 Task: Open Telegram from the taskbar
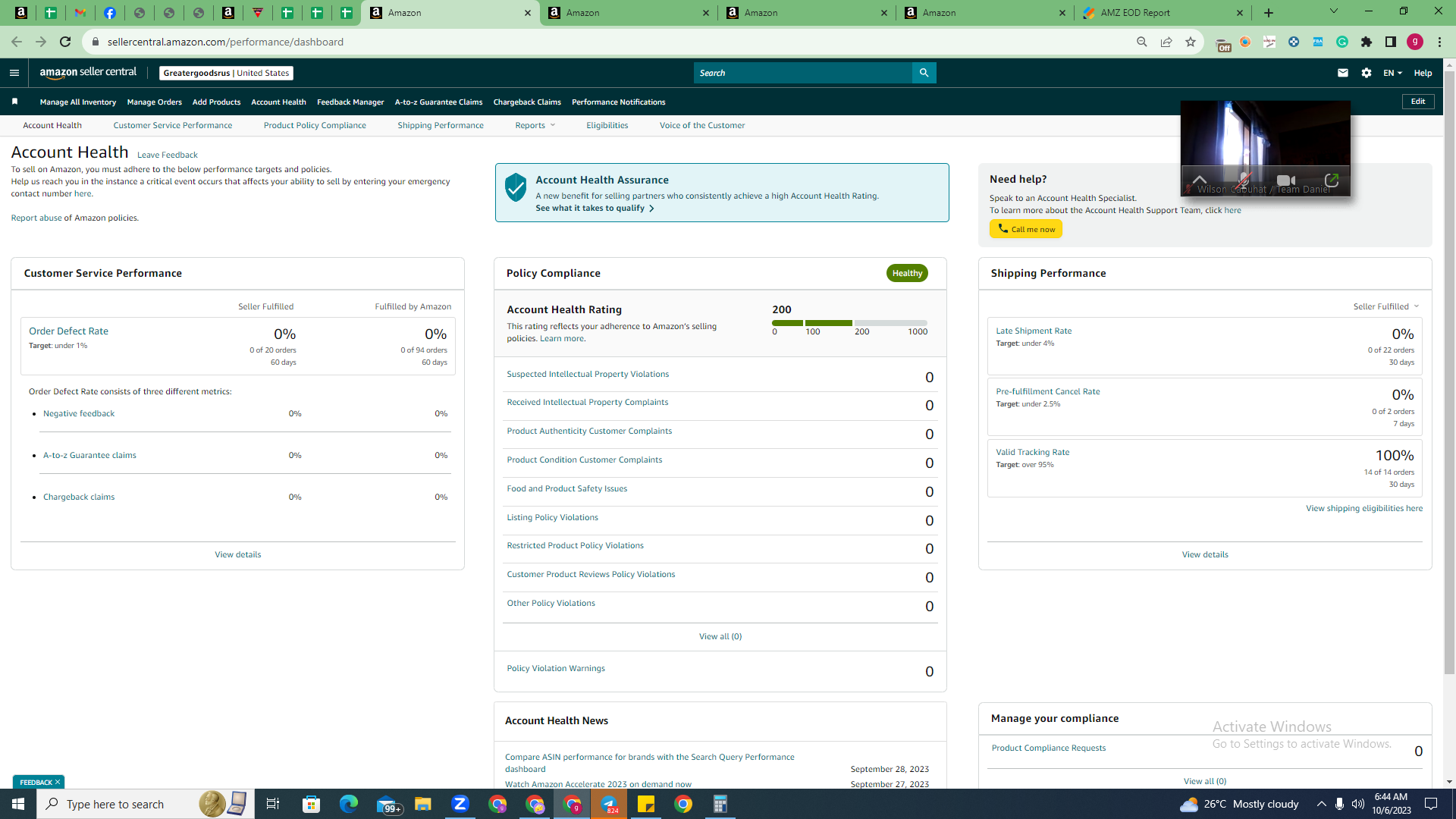tap(609, 804)
